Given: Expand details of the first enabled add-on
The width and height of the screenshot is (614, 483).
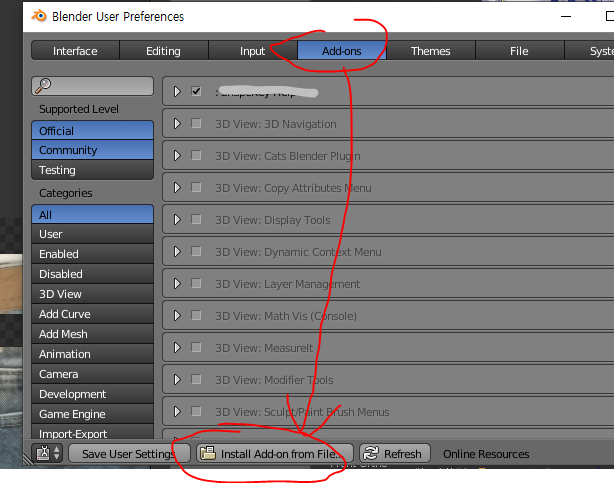Looking at the screenshot, I should [x=177, y=91].
